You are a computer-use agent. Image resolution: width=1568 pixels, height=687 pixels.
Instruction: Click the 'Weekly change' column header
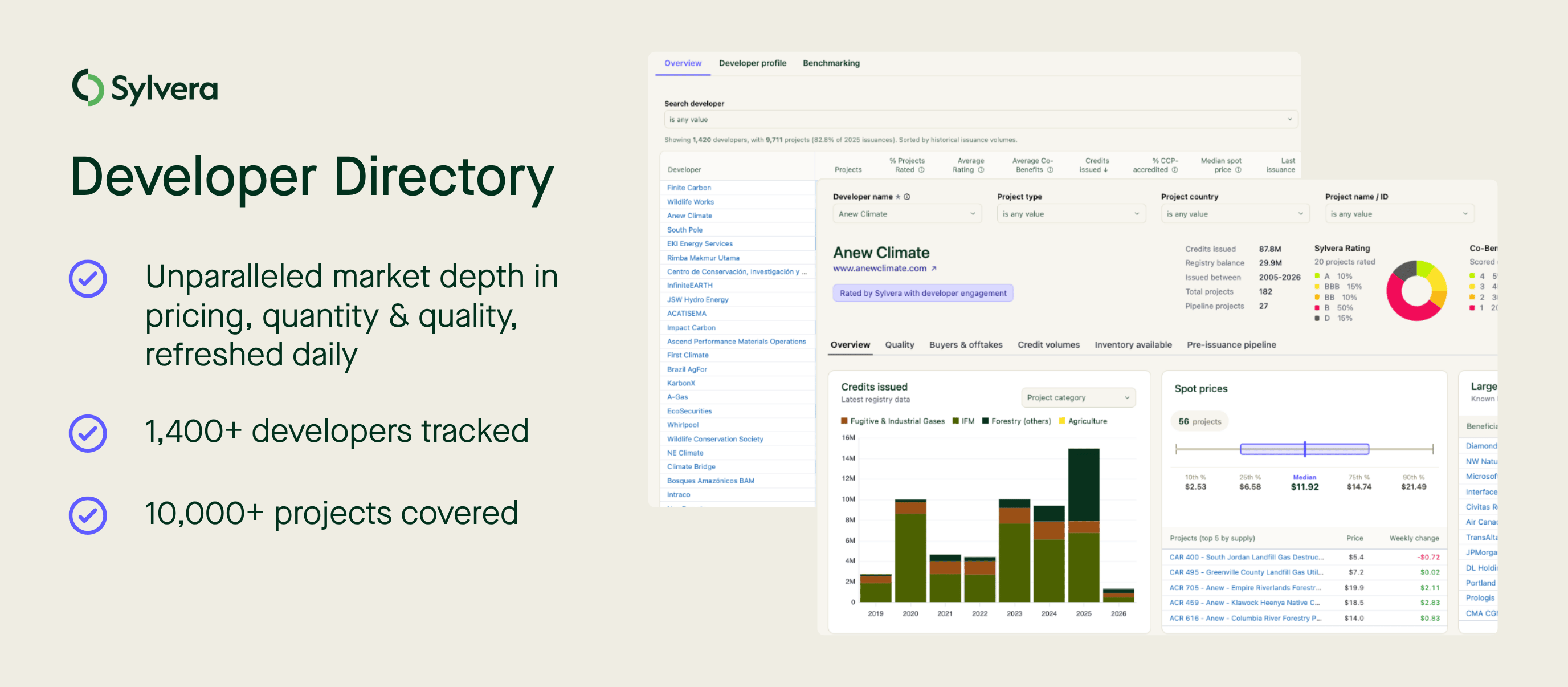[1414, 538]
